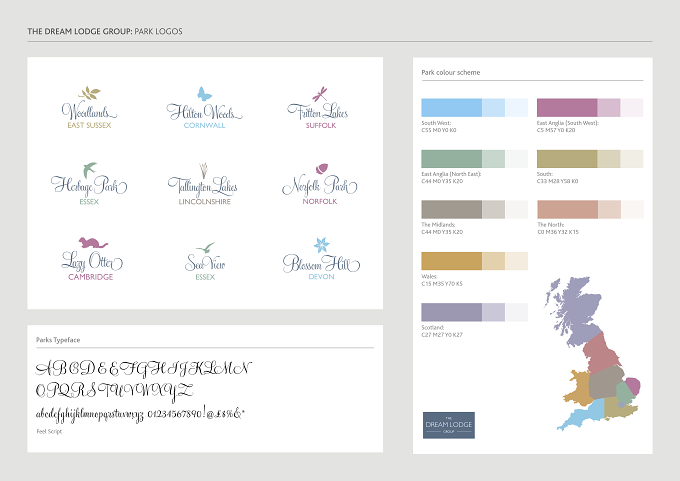Pick the darkest purple Scotland swatch
Image resolution: width=680 pixels, height=481 pixels.
pos(451,312)
